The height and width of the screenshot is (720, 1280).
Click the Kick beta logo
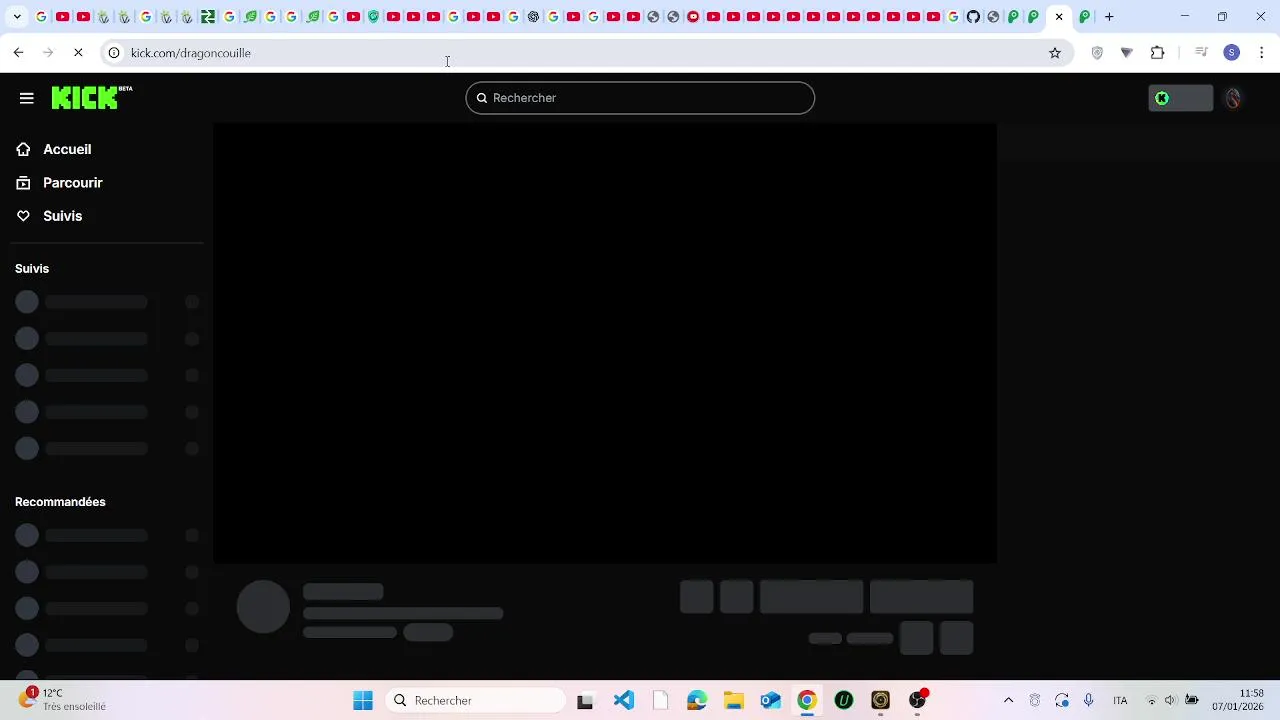click(x=91, y=97)
